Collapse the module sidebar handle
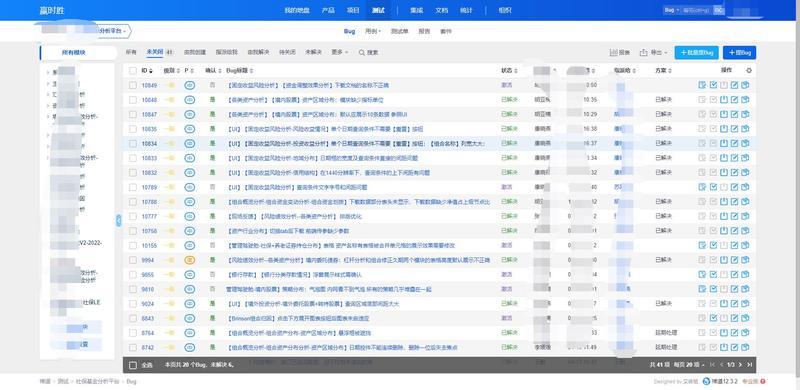 click(x=118, y=221)
